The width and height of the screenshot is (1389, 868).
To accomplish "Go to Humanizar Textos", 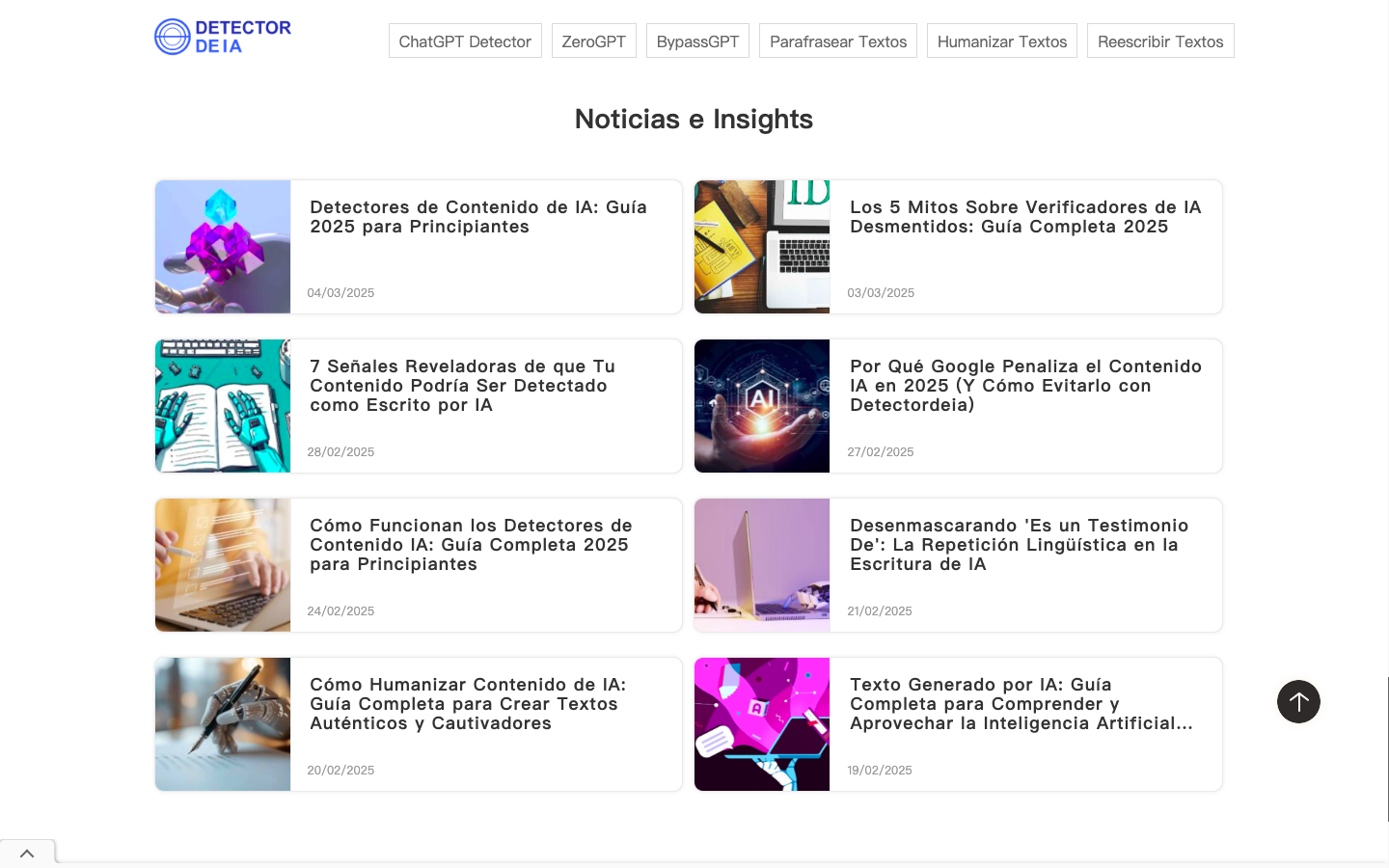I will coord(1002,41).
